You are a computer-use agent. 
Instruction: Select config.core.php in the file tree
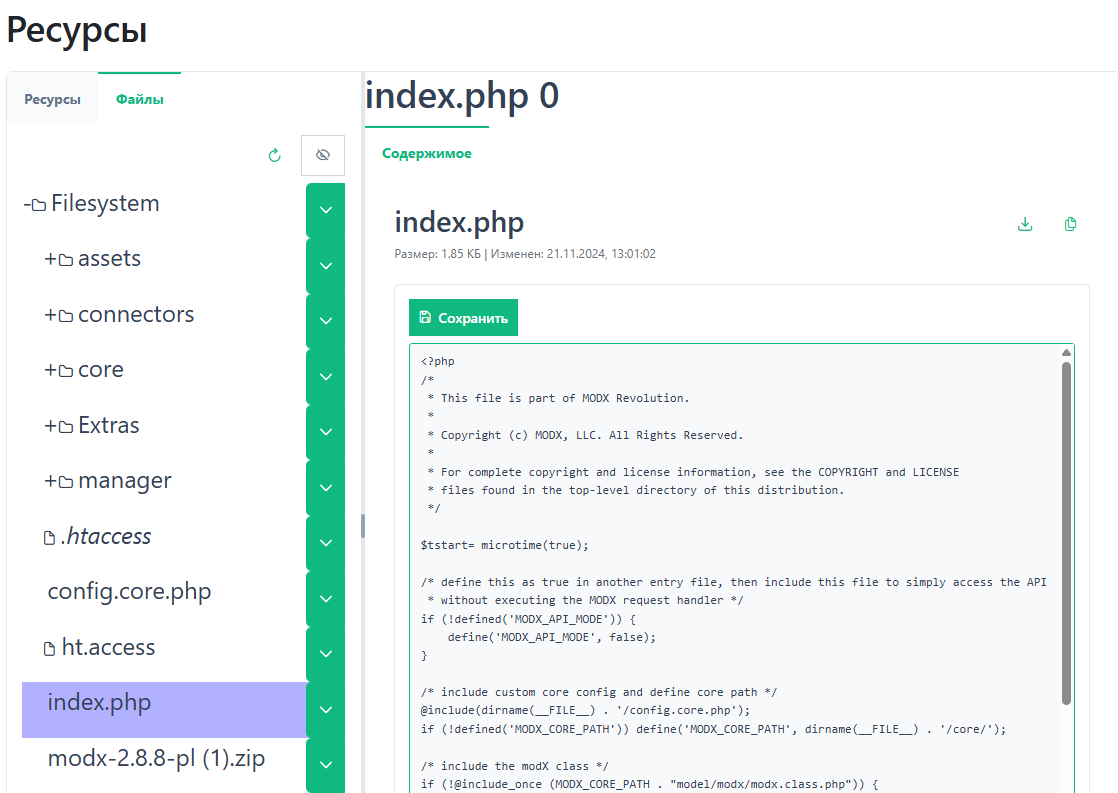point(129,592)
